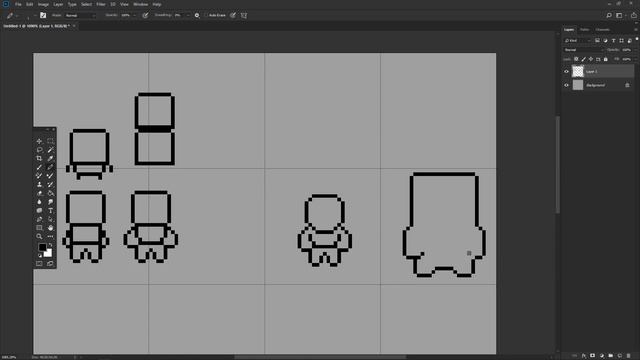Reset default foreground and background colors
The width and height of the screenshot is (640, 360).
pyautogui.click(x=40, y=256)
